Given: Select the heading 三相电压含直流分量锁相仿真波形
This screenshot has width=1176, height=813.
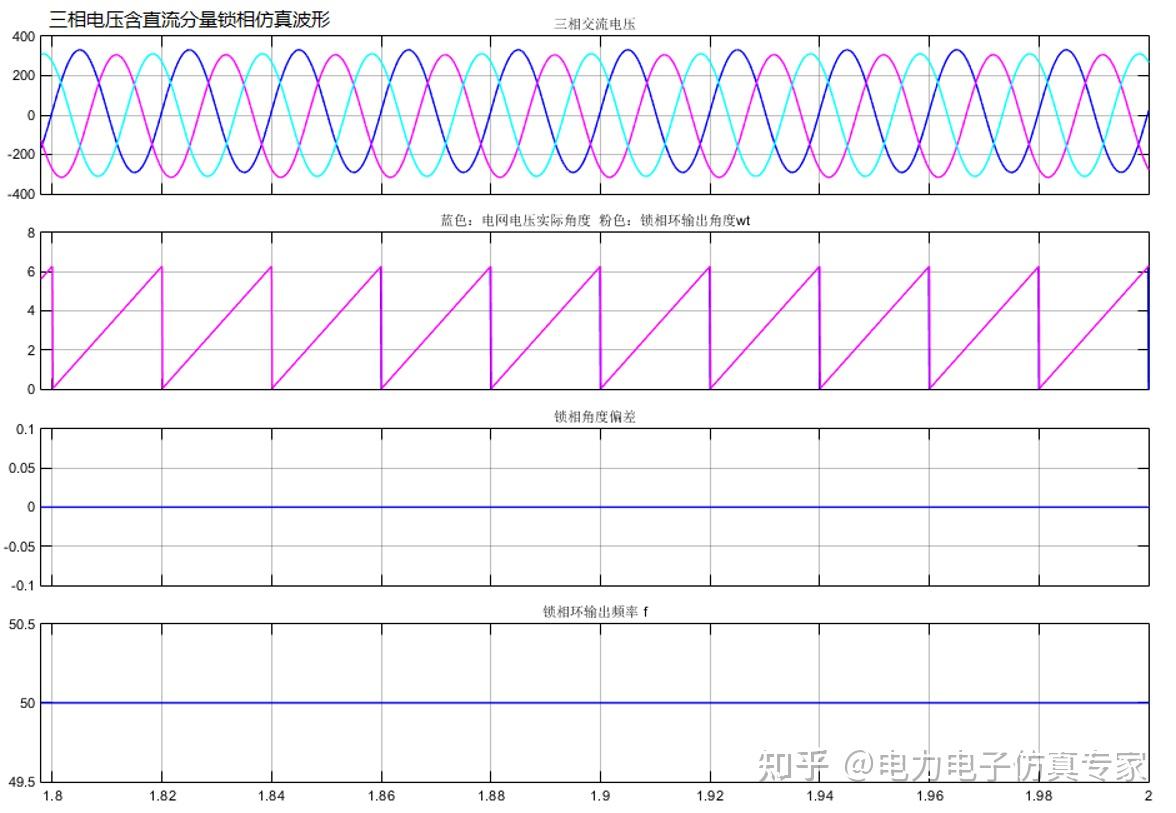Looking at the screenshot, I should (x=189, y=19).
